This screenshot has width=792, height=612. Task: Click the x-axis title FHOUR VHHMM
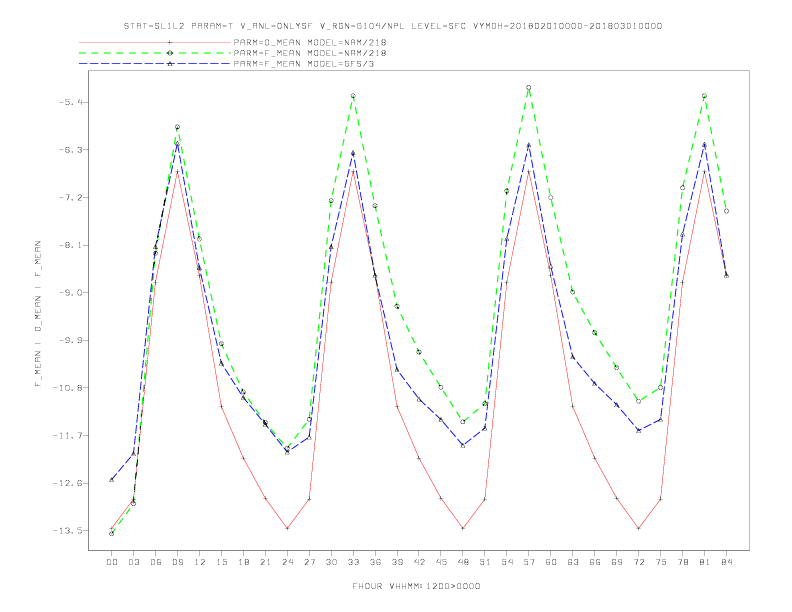click(x=416, y=586)
